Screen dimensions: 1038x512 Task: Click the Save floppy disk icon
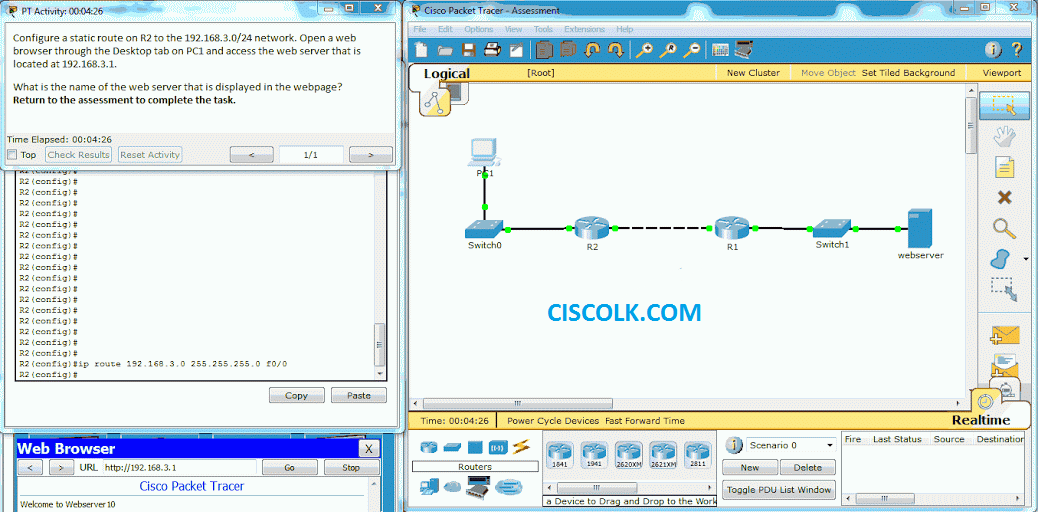(468, 50)
